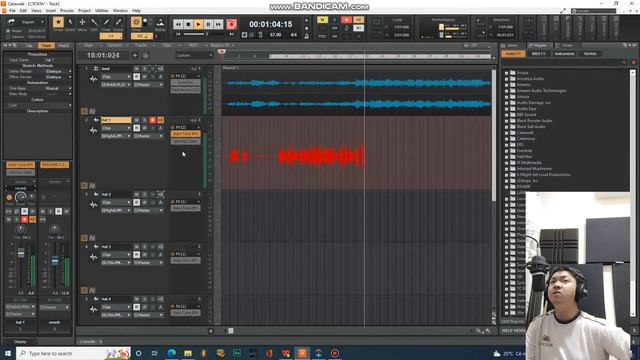The height and width of the screenshot is (360, 640).
Task: Open the Export dropdown arrow
Action: 42,22
